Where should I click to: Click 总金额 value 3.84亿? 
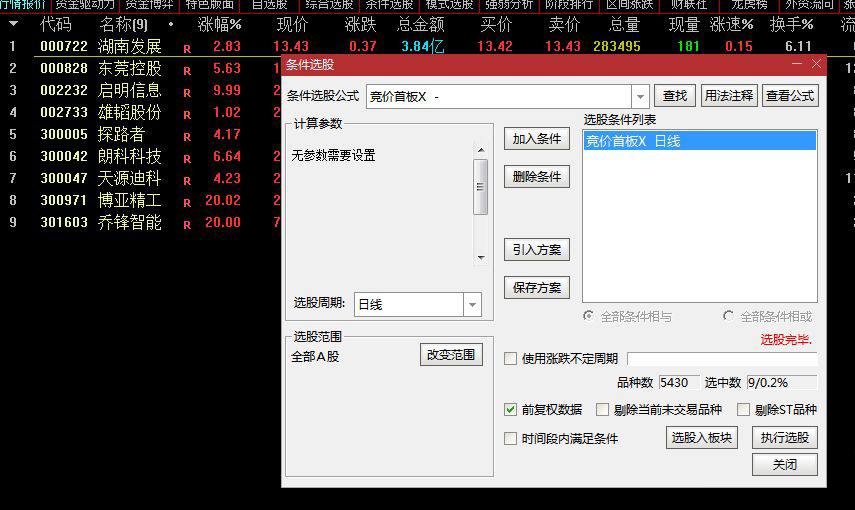click(423, 46)
